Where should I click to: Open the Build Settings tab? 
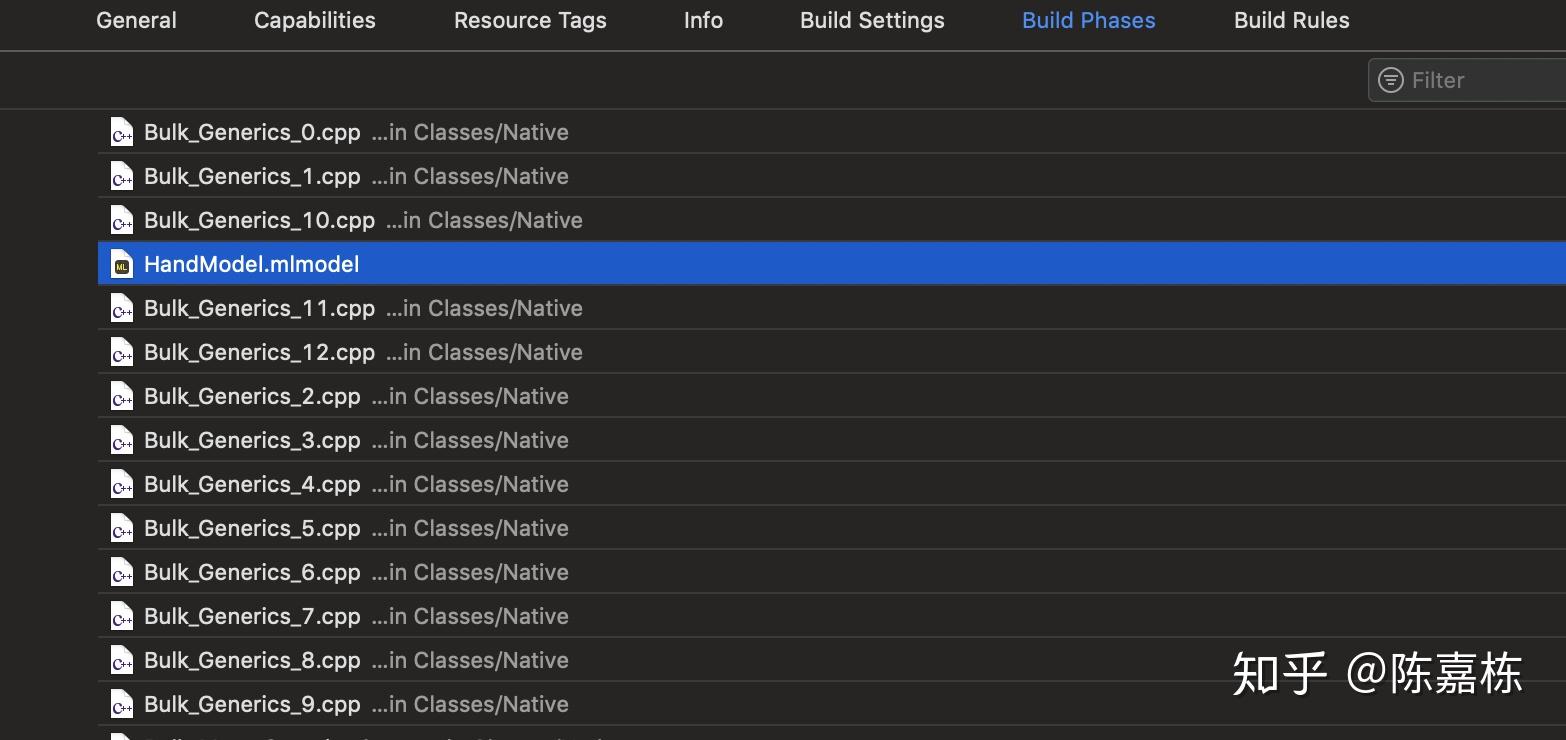(x=872, y=21)
